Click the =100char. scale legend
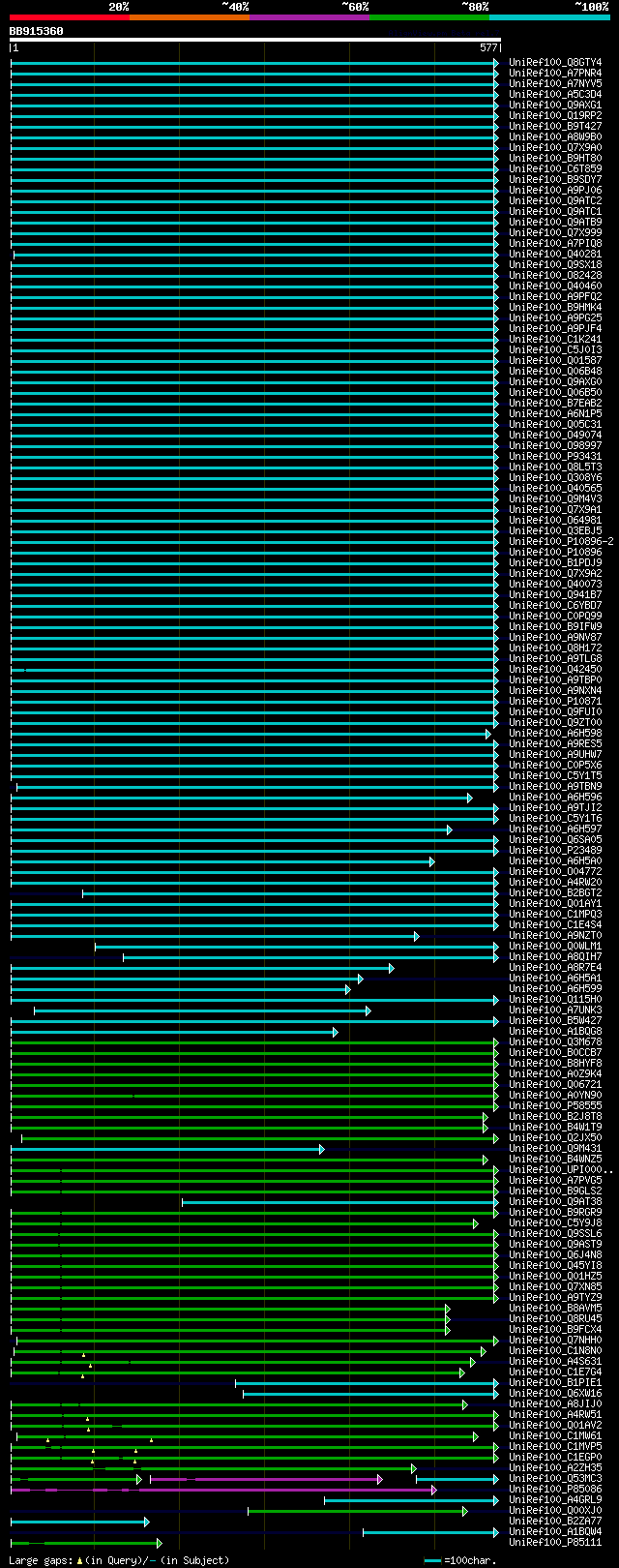Image resolution: width=619 pixels, height=1568 pixels. click(x=460, y=1560)
